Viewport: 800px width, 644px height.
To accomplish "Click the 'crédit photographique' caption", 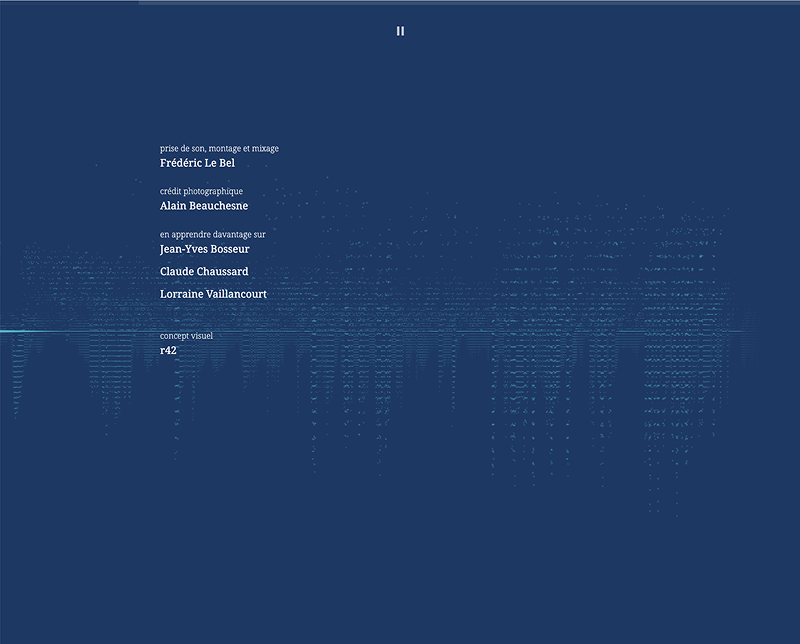I will (x=201, y=190).
